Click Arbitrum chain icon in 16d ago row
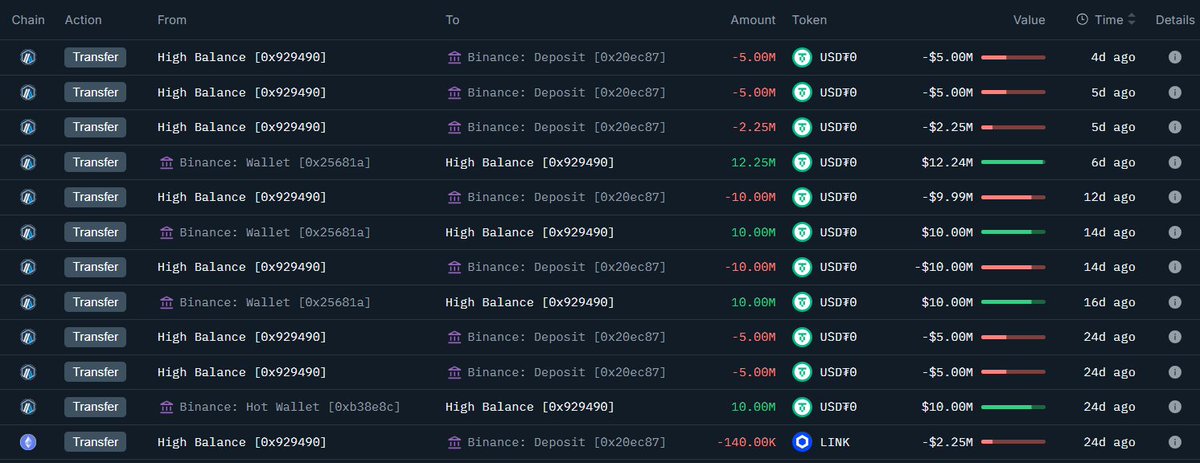This screenshot has width=1200, height=463. (x=28, y=302)
